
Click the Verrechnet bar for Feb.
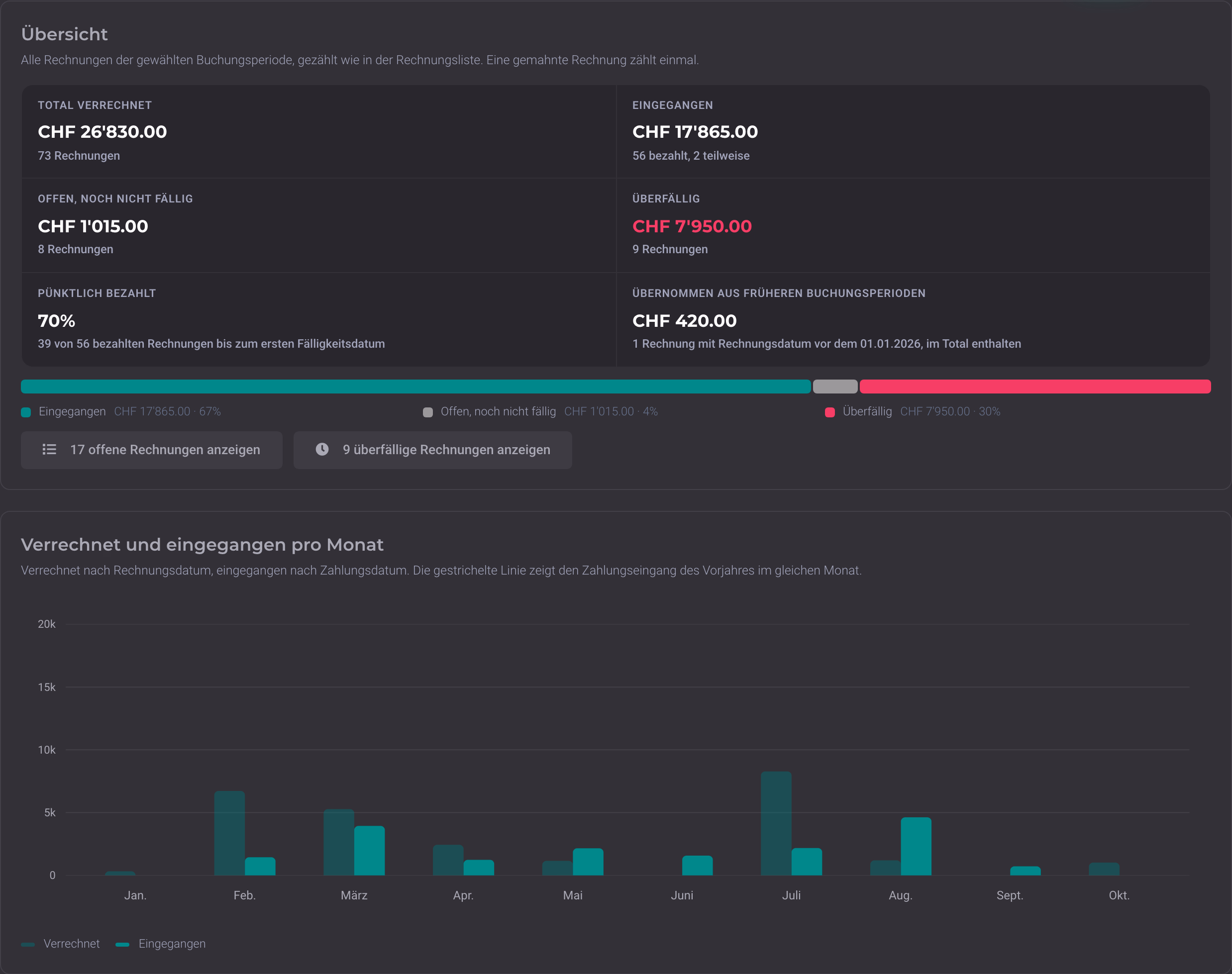[x=229, y=833]
